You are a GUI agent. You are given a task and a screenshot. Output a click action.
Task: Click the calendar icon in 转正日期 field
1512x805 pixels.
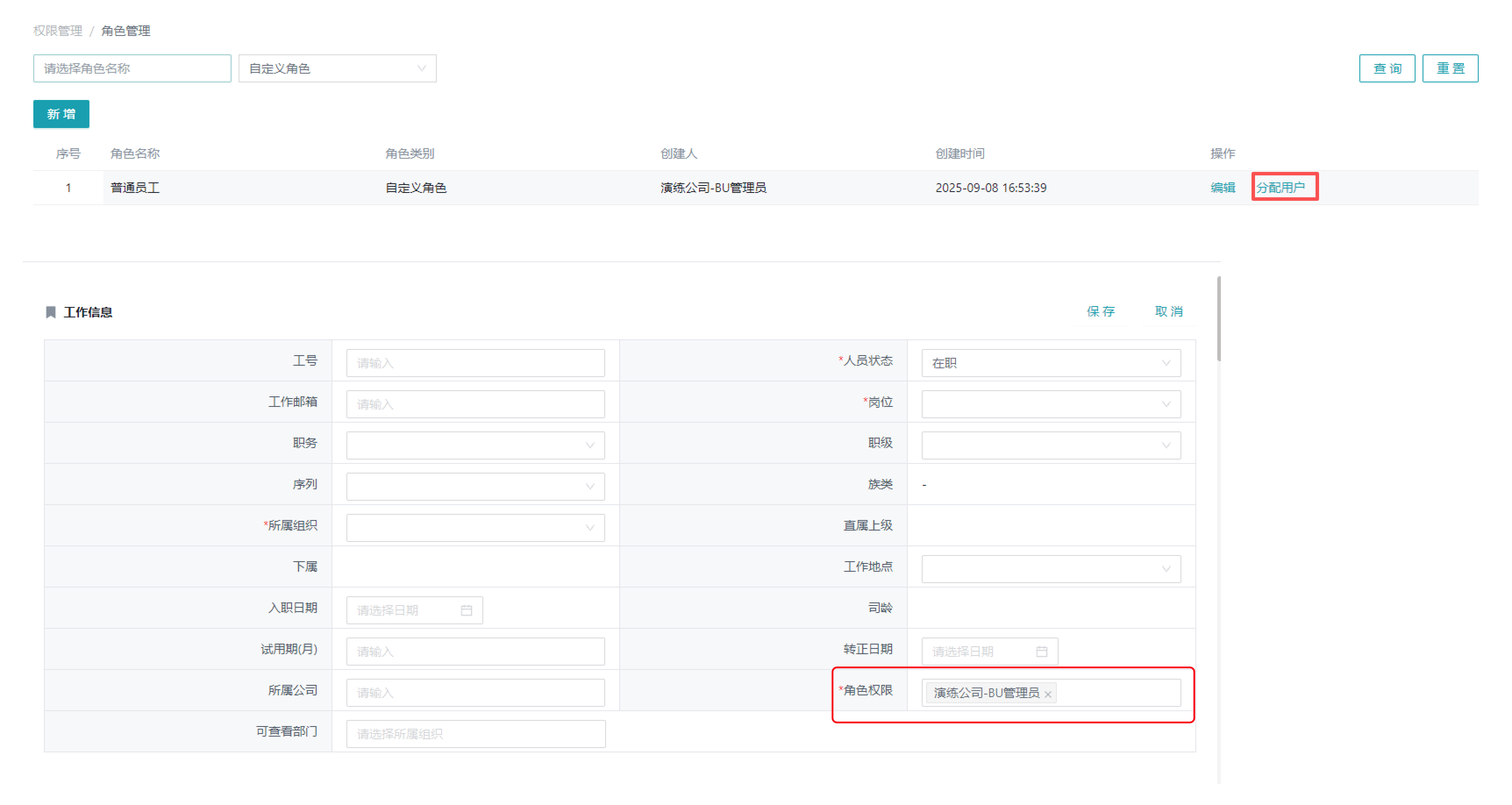pyautogui.click(x=1041, y=651)
